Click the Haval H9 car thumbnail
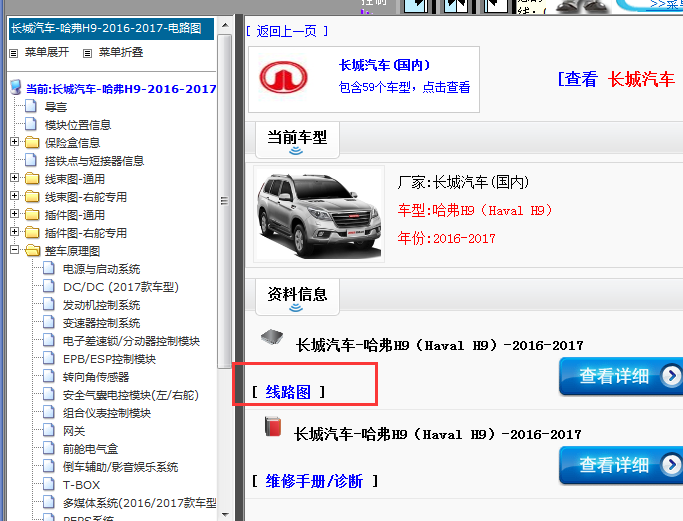 (319, 214)
